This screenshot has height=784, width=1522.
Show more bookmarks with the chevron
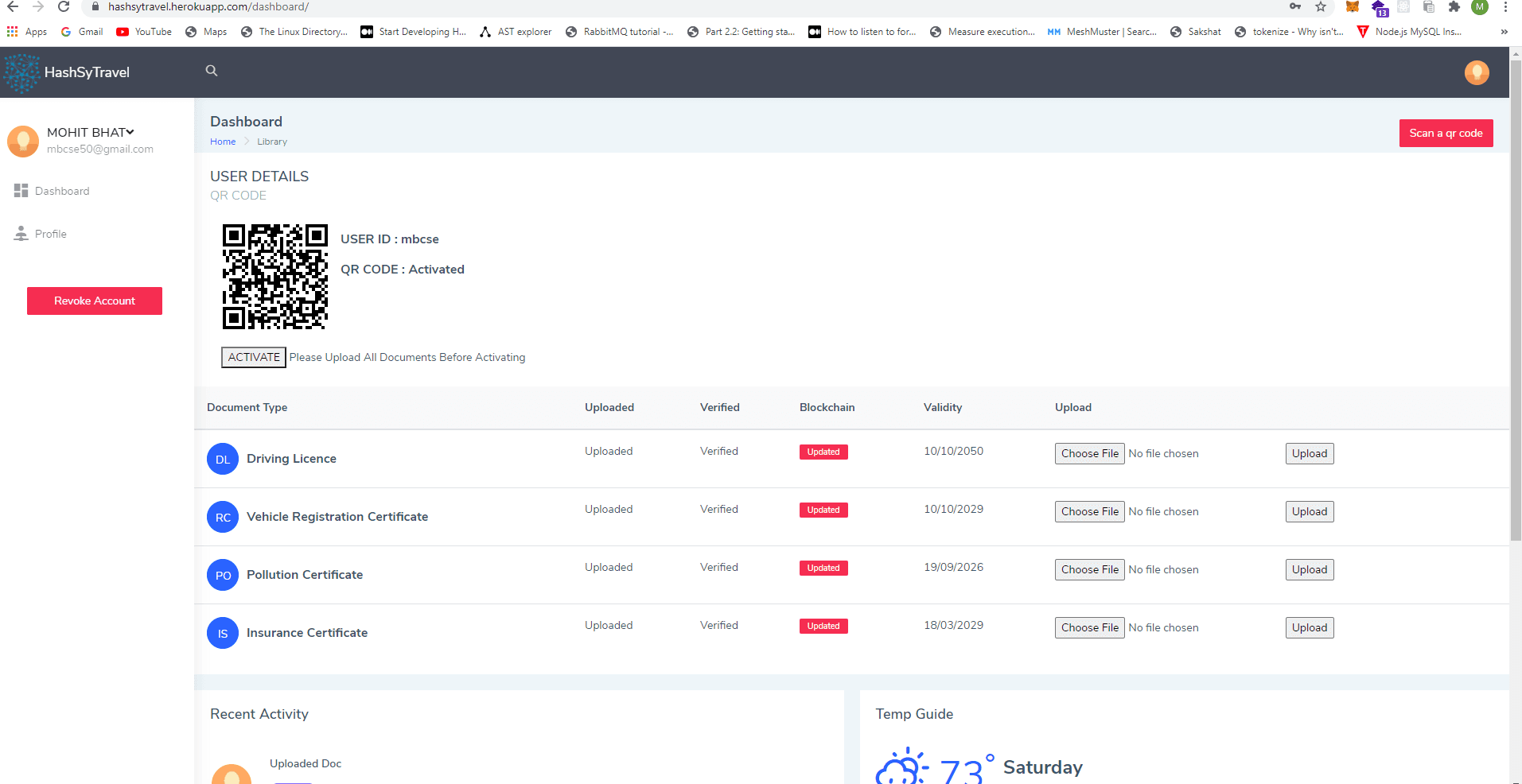tap(1504, 32)
